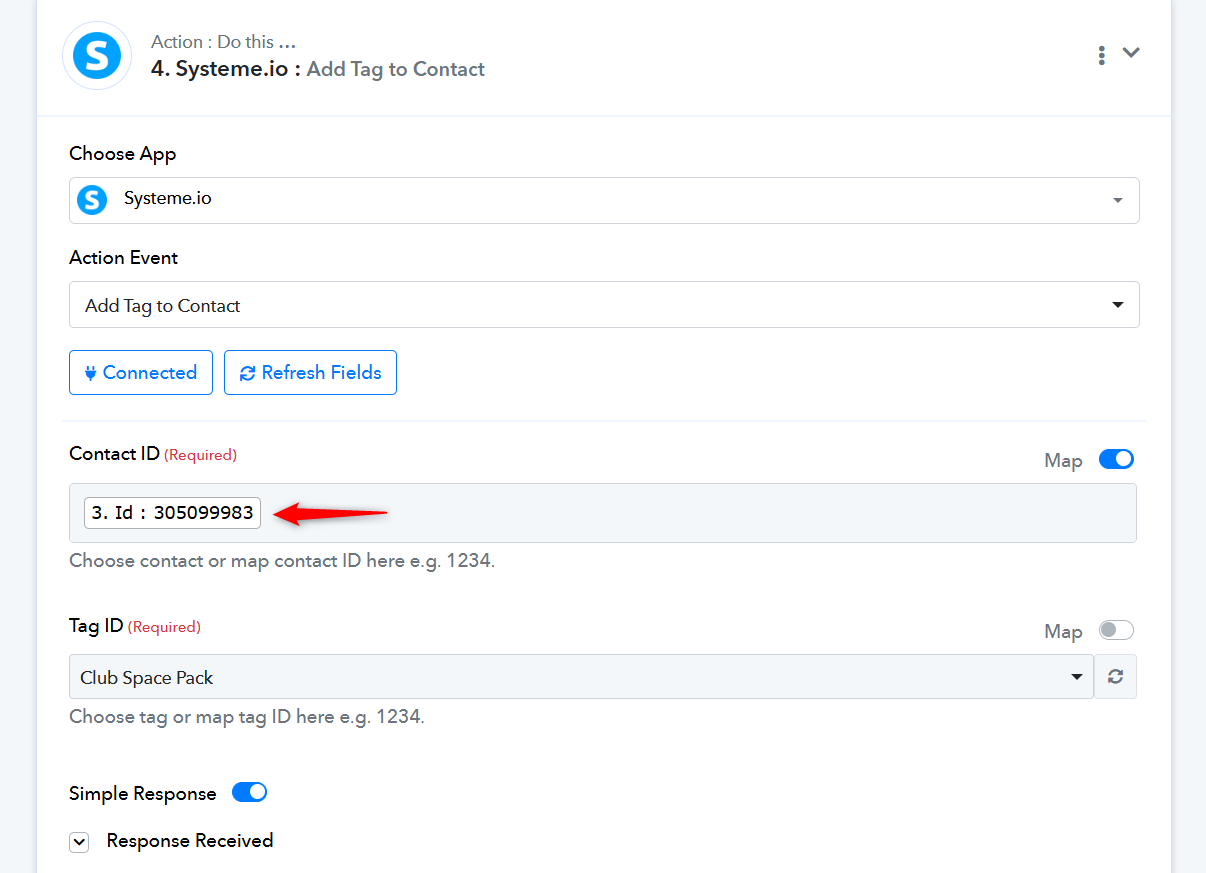The width and height of the screenshot is (1206, 873).
Task: Click Refresh Fields button
Action: click(310, 372)
